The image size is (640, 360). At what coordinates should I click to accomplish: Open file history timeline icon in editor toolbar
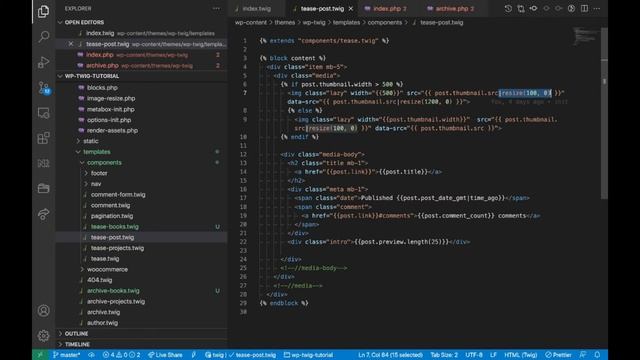tap(508, 9)
